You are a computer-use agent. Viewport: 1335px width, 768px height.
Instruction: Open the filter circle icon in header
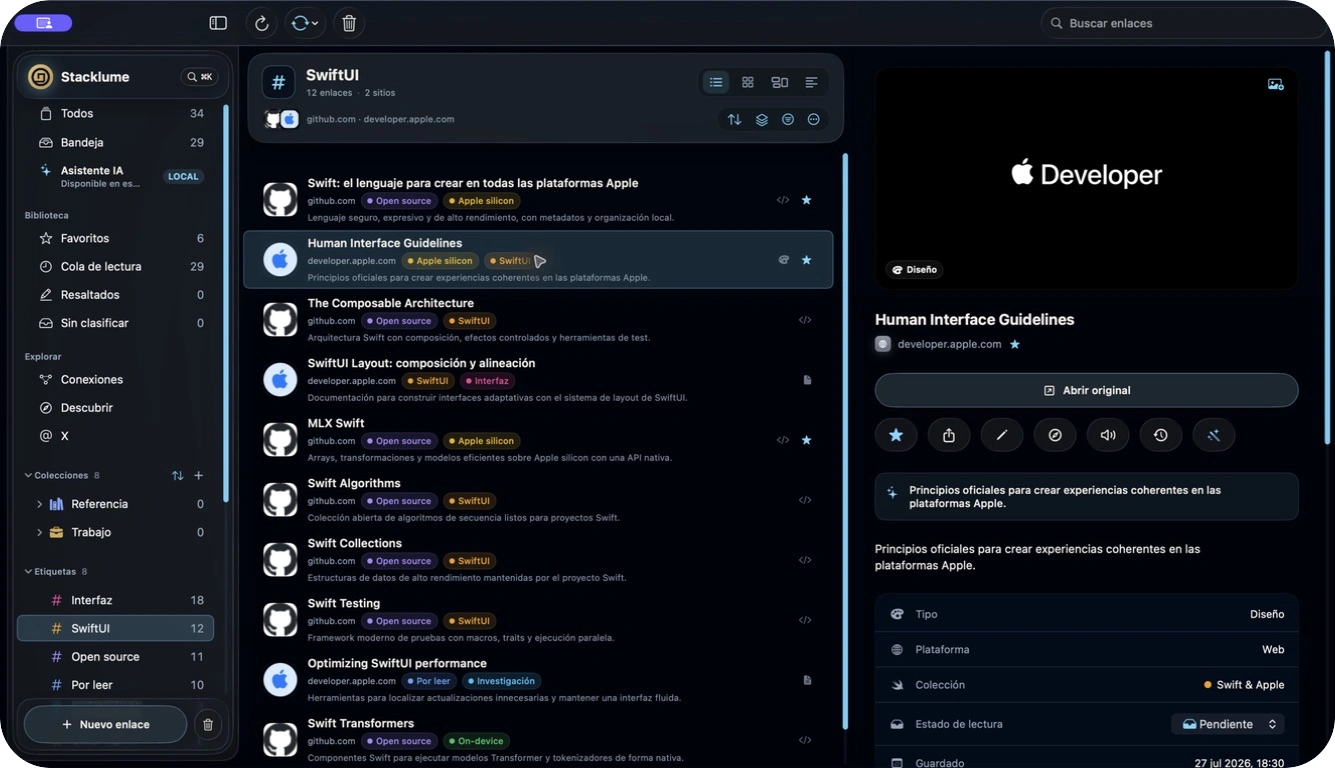coord(788,119)
